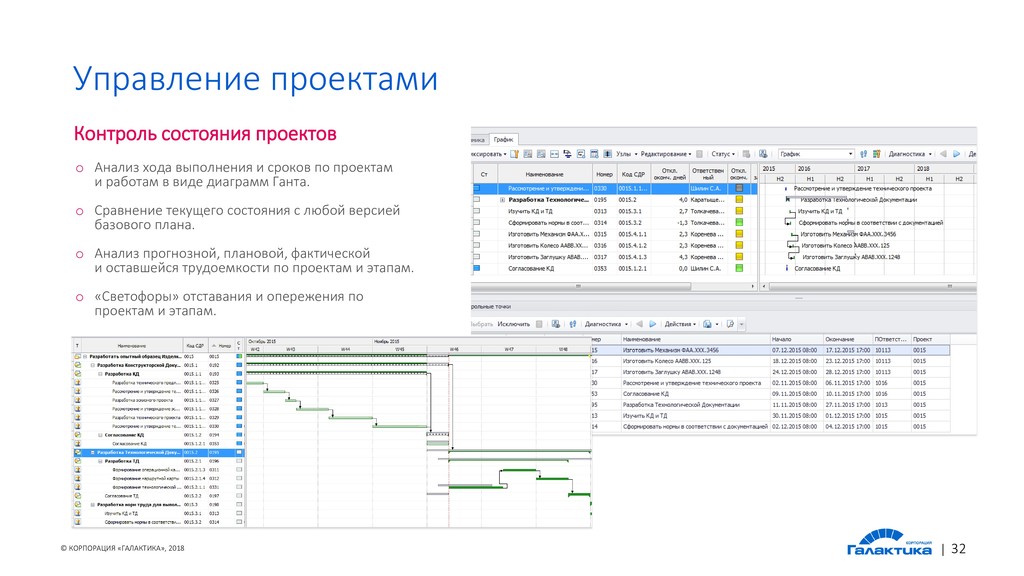Viewport: 1024px width, 576px height.
Task: Click document settings icon at lower toolbar end
Action: [x=730, y=324]
